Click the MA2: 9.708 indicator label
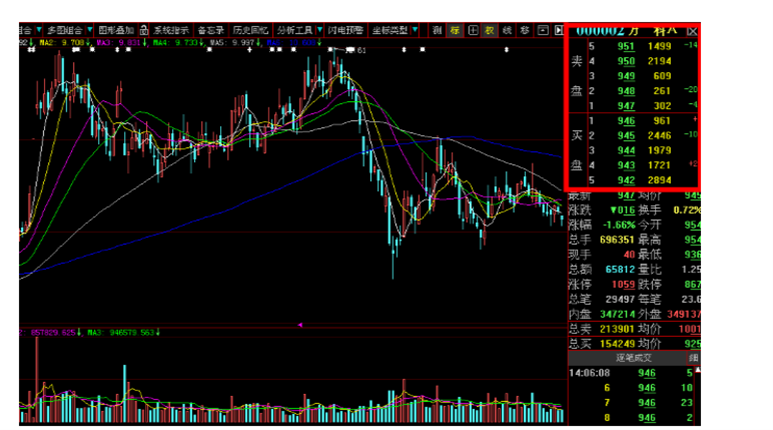The height and width of the screenshot is (430, 773). point(64,43)
